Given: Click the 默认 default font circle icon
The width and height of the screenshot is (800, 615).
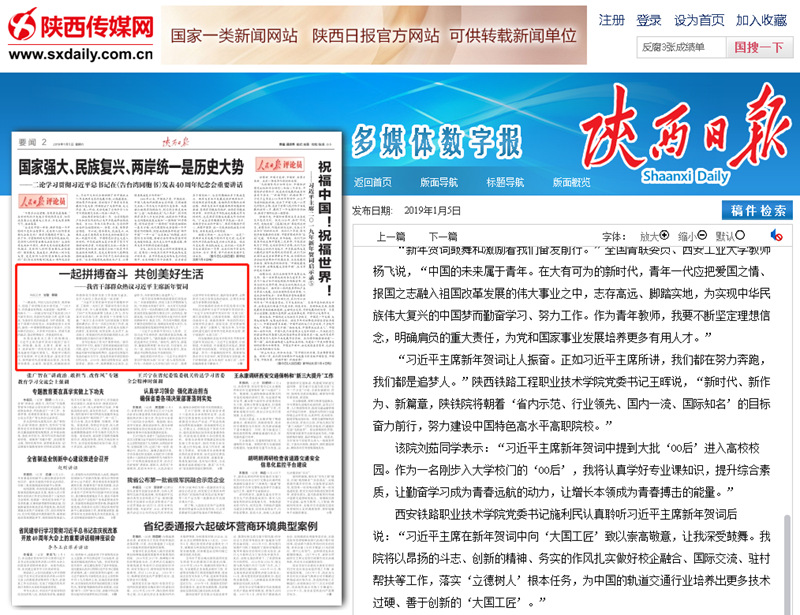Looking at the screenshot, I should (x=740, y=235).
